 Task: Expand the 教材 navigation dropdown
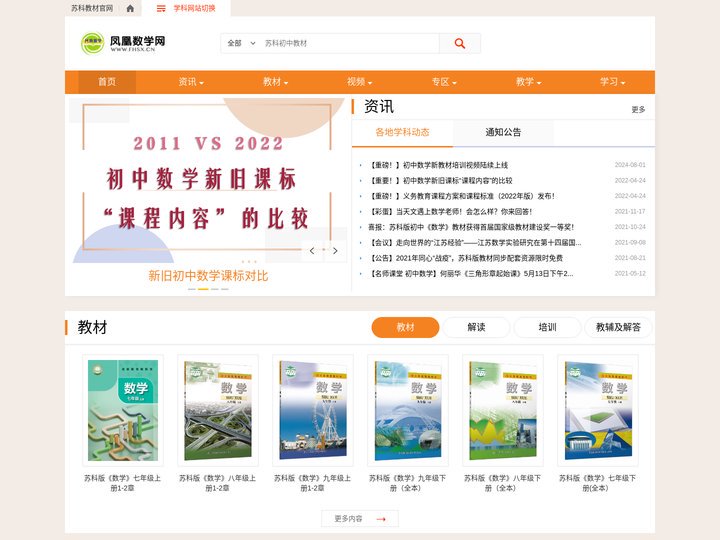pos(276,82)
